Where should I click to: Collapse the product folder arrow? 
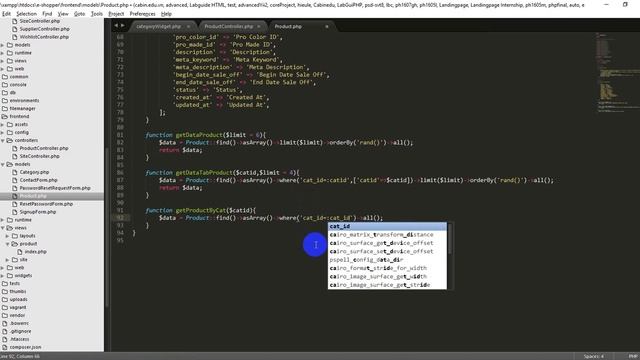7,244
